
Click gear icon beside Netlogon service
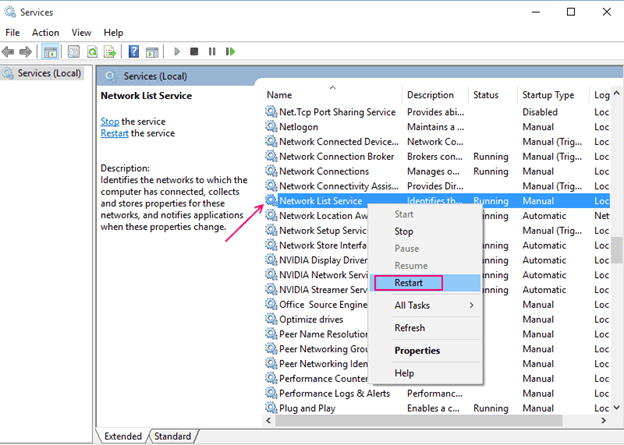coord(271,127)
